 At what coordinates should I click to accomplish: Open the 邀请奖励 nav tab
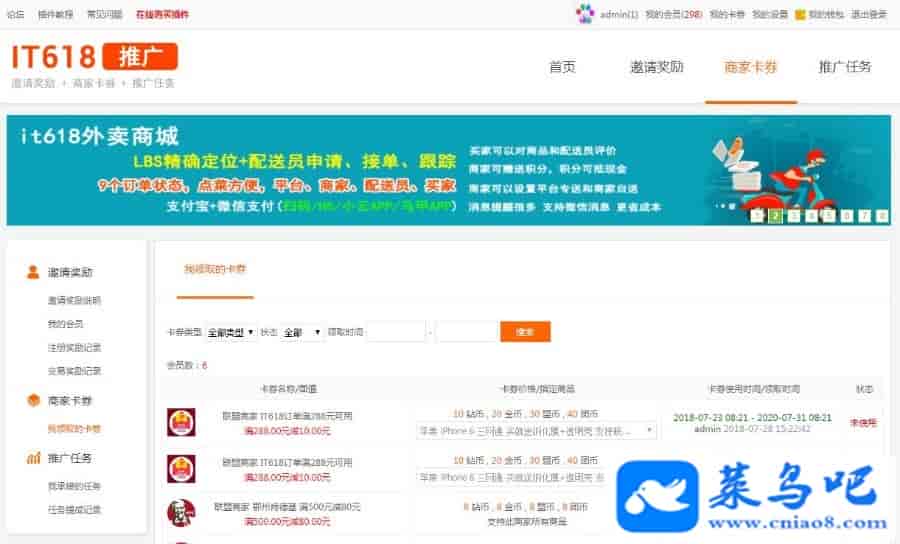coord(657,67)
